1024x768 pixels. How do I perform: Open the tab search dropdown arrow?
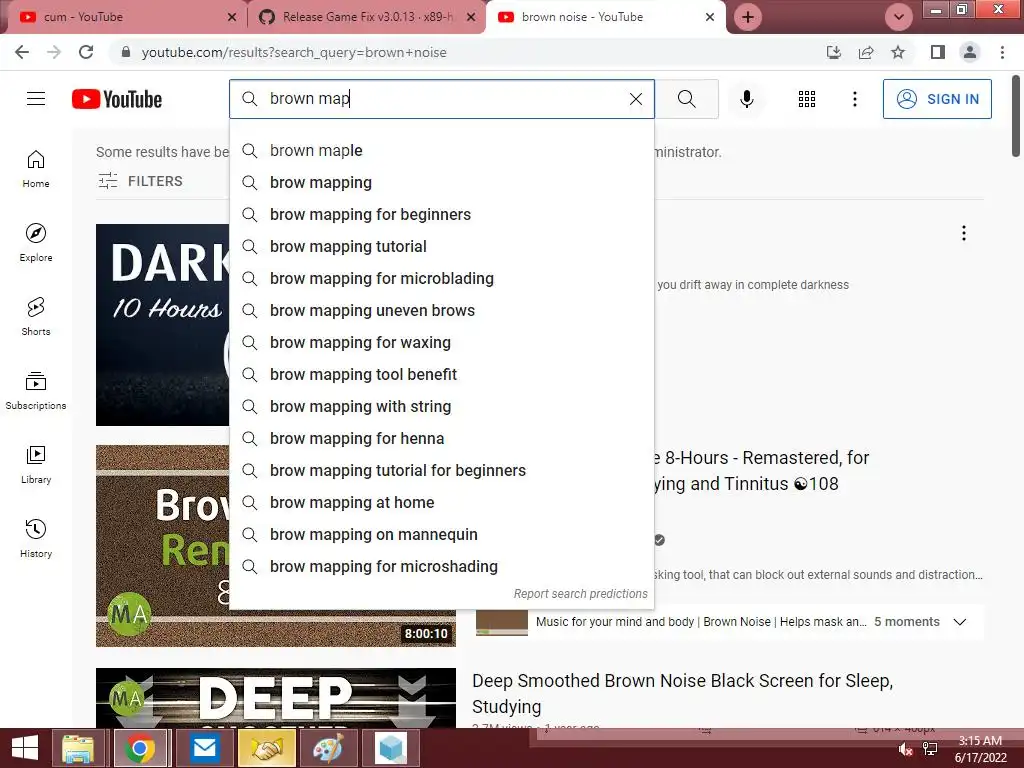899,17
